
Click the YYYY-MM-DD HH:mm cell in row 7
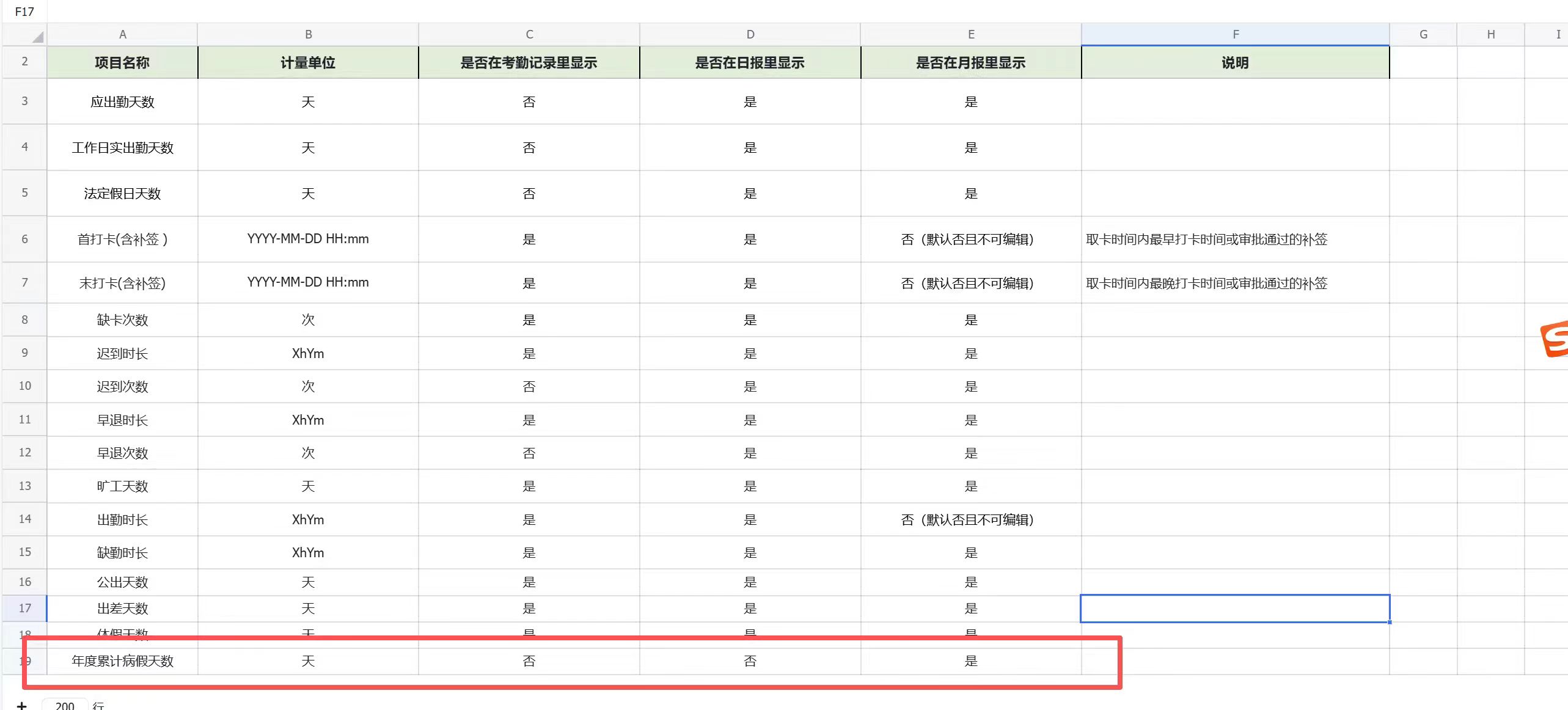308,282
